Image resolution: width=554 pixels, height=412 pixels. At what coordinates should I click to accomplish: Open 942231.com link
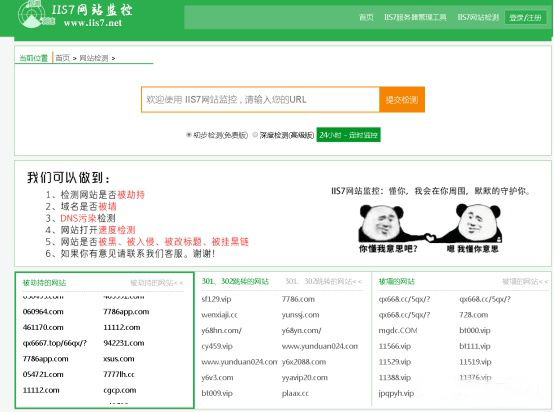[x=124, y=343]
